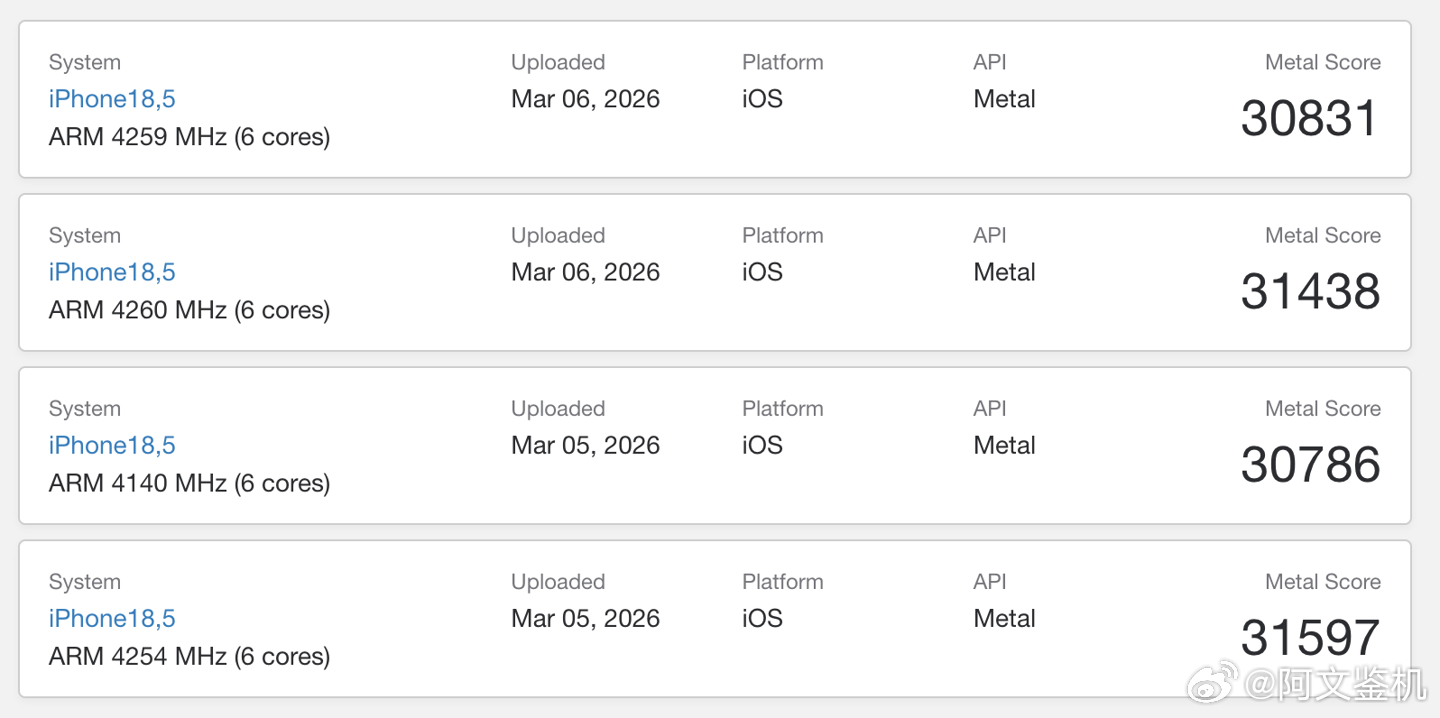Click the upload date in the 31597 result
Screen dimensions: 1440x718
pyautogui.click(x=585, y=618)
